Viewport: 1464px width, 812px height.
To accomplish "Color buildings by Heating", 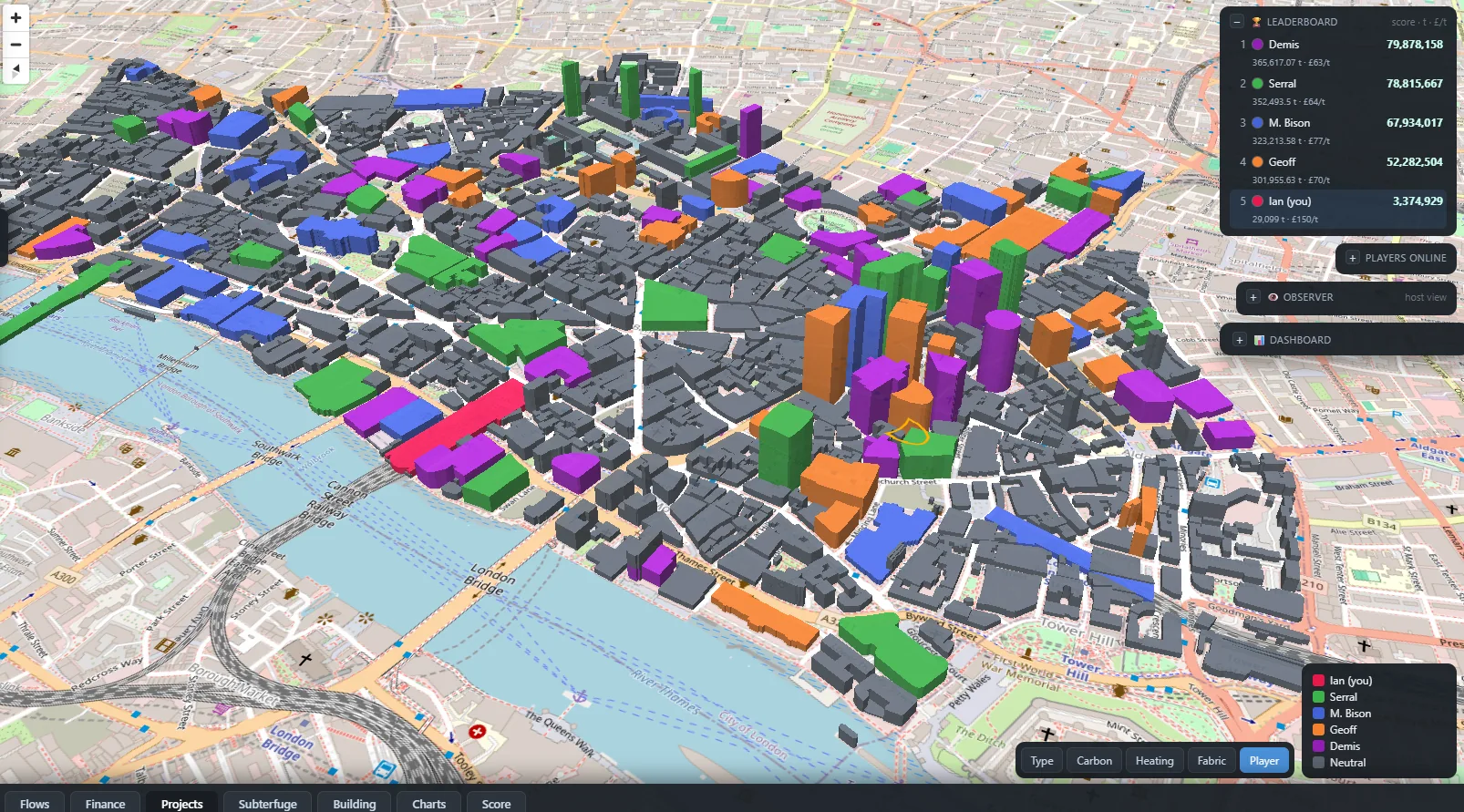I will click(x=1154, y=761).
